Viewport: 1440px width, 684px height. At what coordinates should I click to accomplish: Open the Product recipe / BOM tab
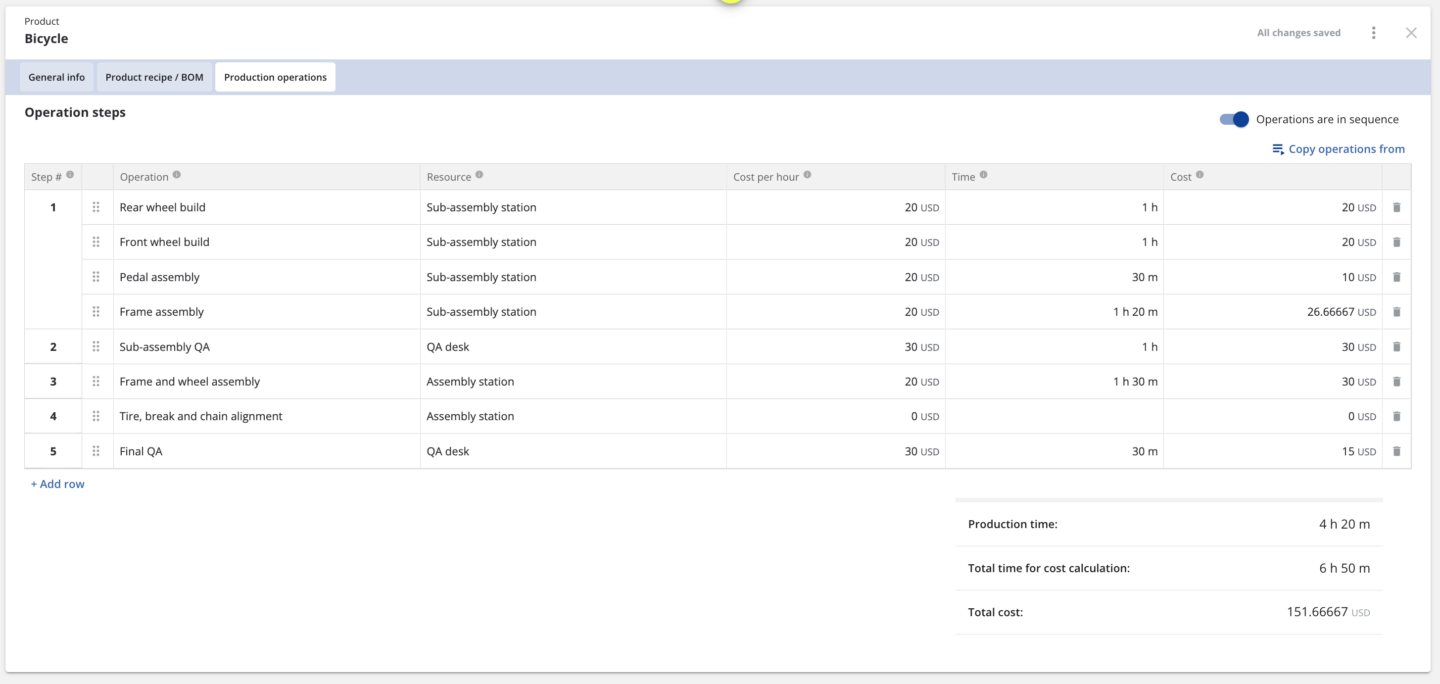tap(154, 77)
